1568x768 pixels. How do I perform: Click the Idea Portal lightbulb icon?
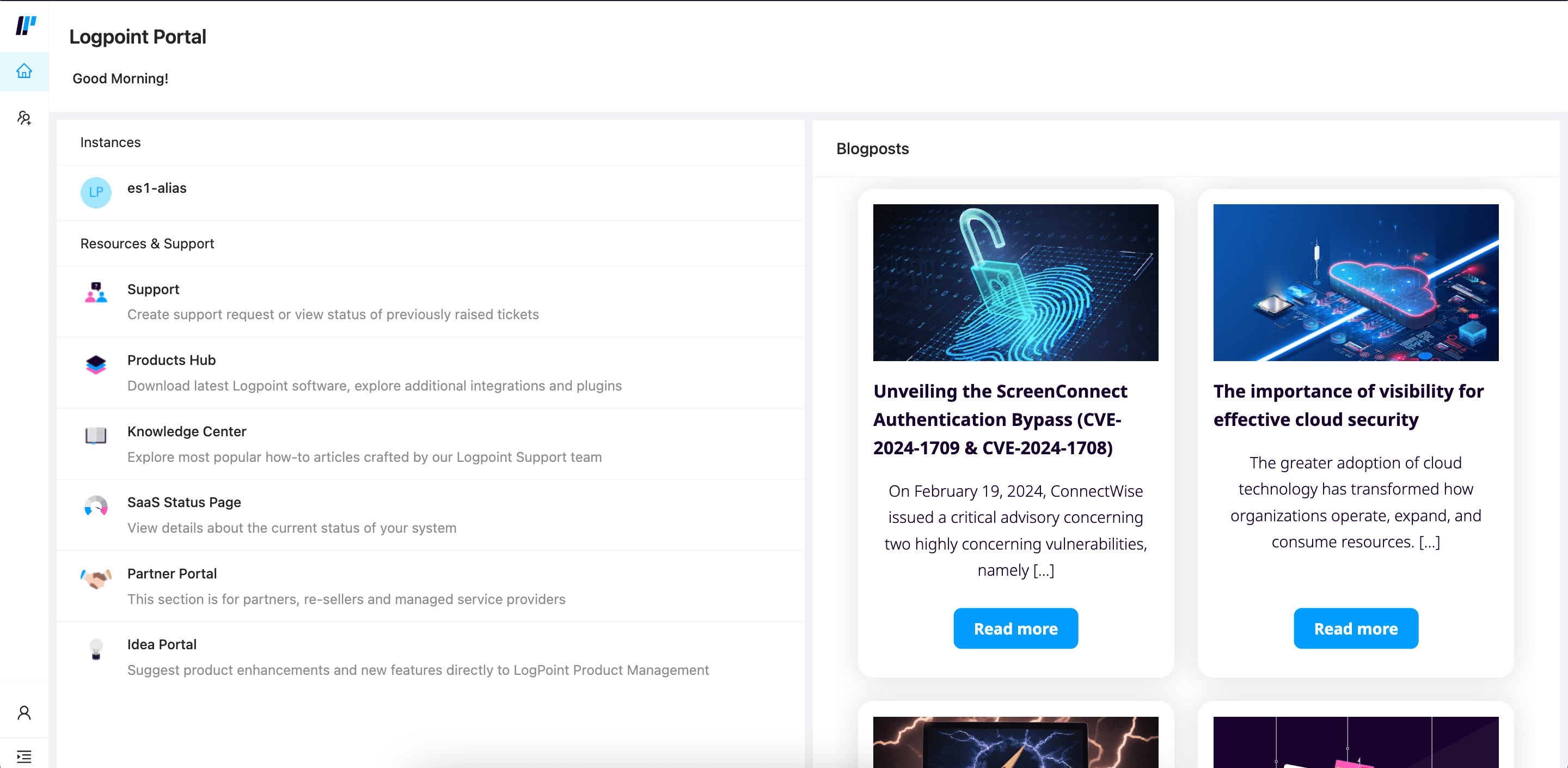pyautogui.click(x=96, y=649)
